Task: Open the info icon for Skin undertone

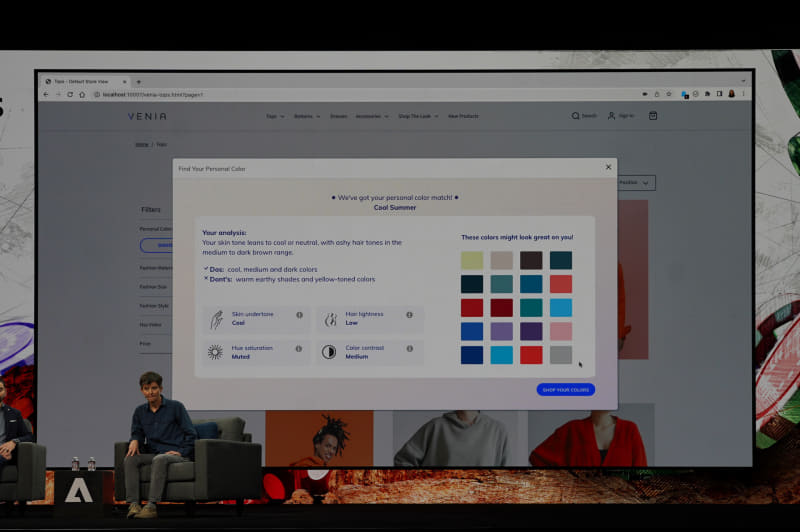Action: (299, 315)
